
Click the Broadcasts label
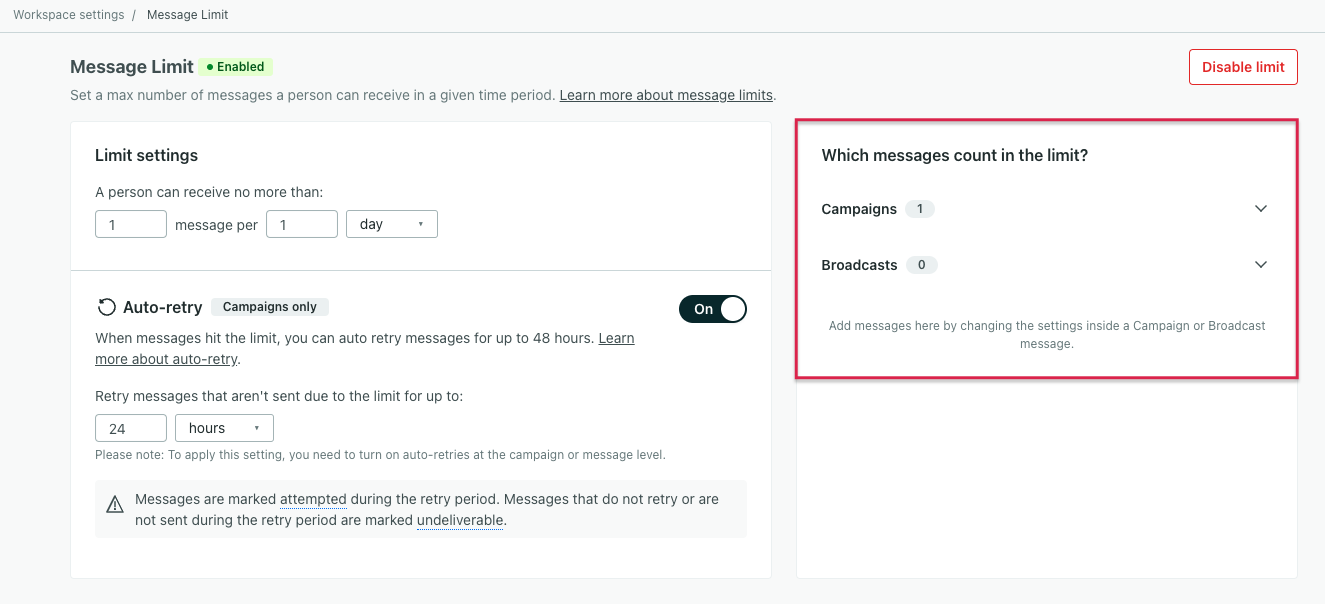[x=859, y=265]
